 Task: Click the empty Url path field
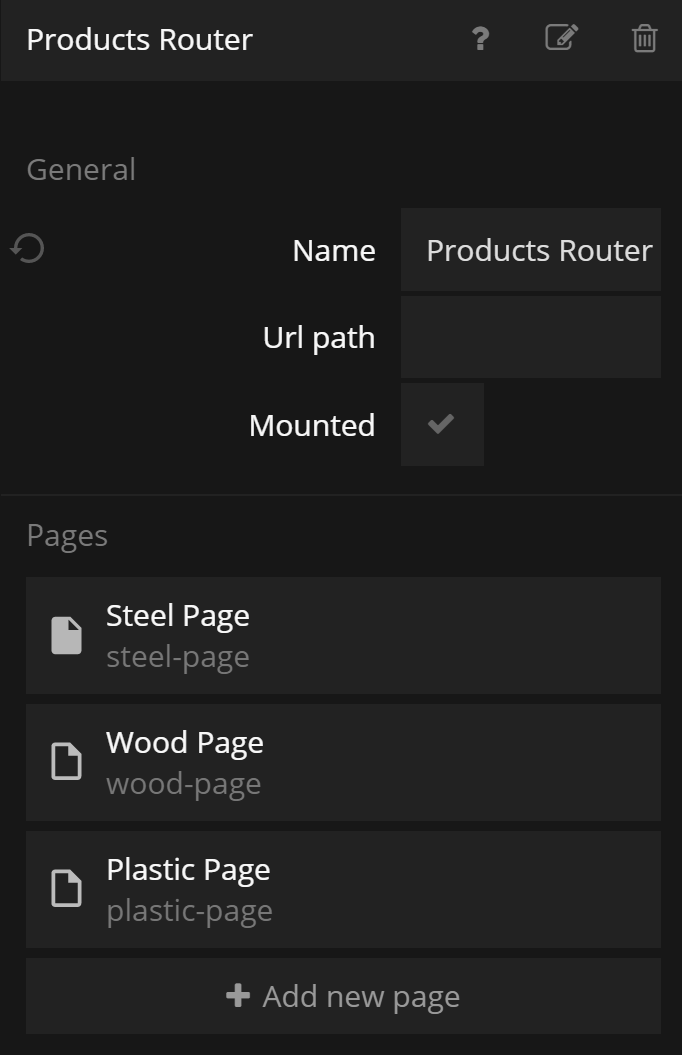click(x=531, y=337)
